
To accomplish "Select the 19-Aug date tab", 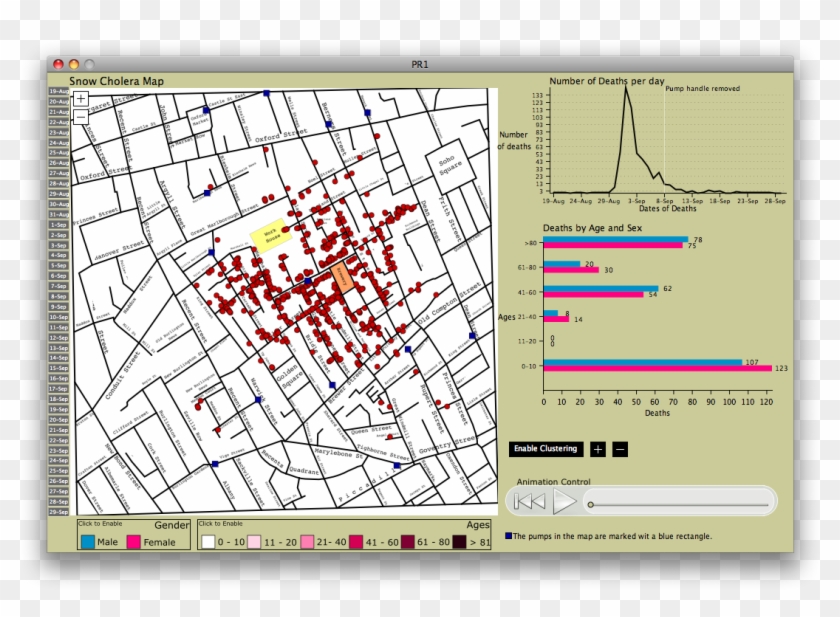I will point(58,91).
